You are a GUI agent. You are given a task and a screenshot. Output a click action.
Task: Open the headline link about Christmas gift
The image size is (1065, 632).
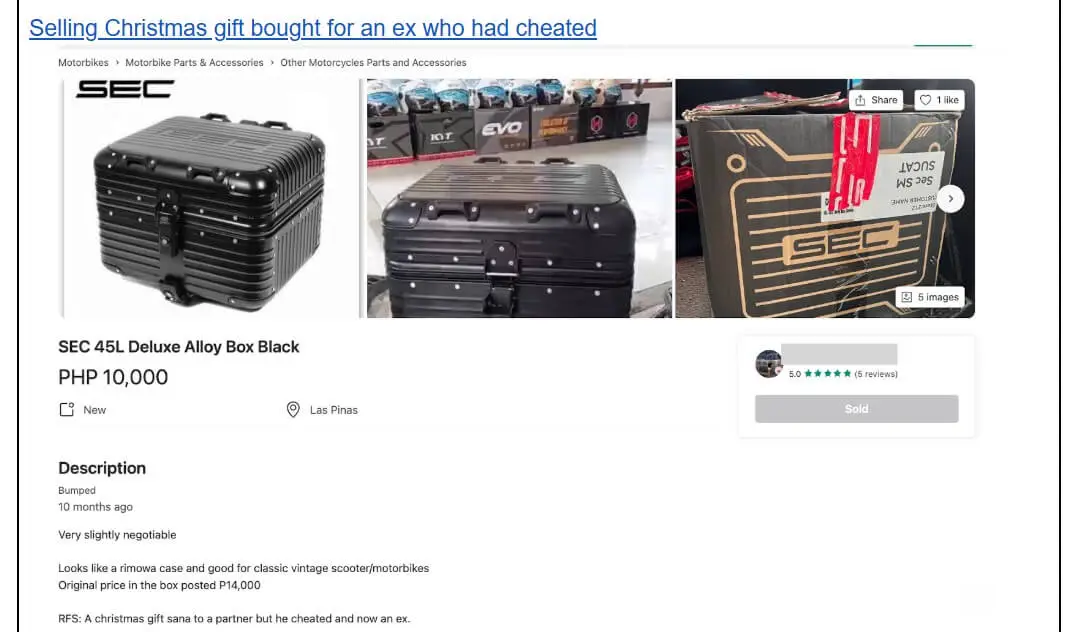pyautogui.click(x=312, y=28)
